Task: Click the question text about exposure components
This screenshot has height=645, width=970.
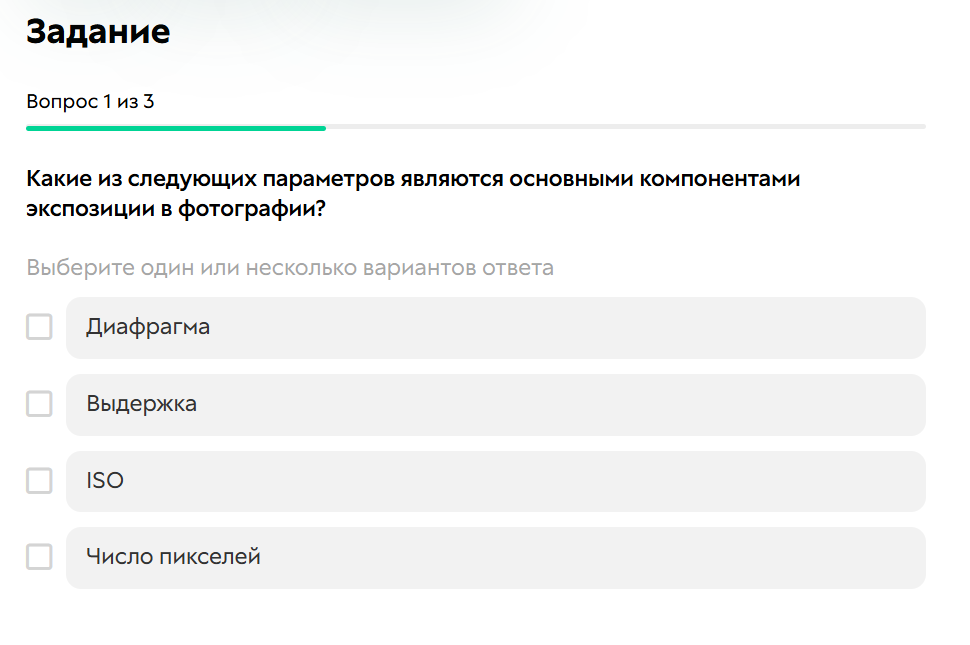Action: click(413, 190)
